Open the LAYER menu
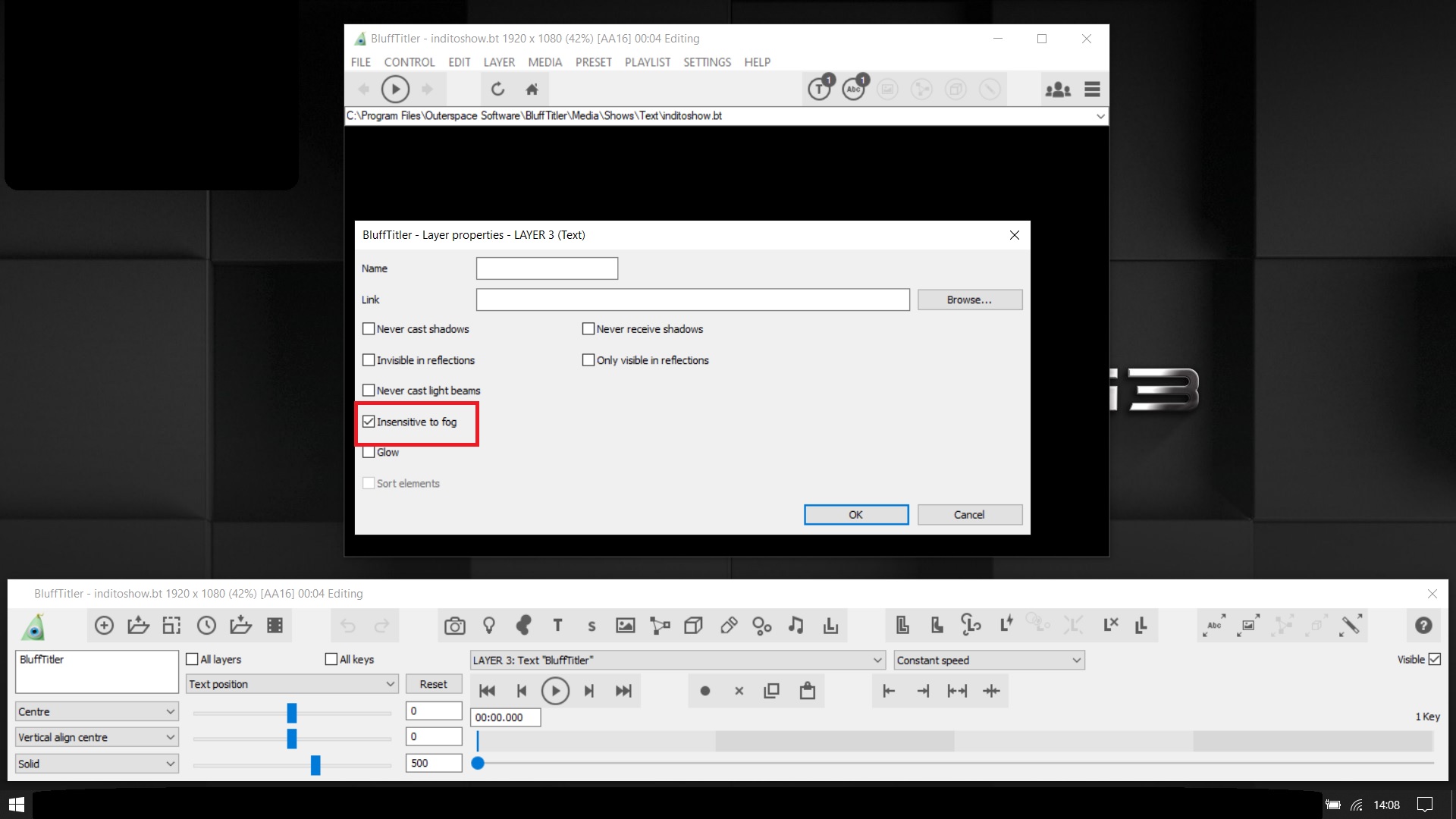The height and width of the screenshot is (819, 1456). pos(499,62)
